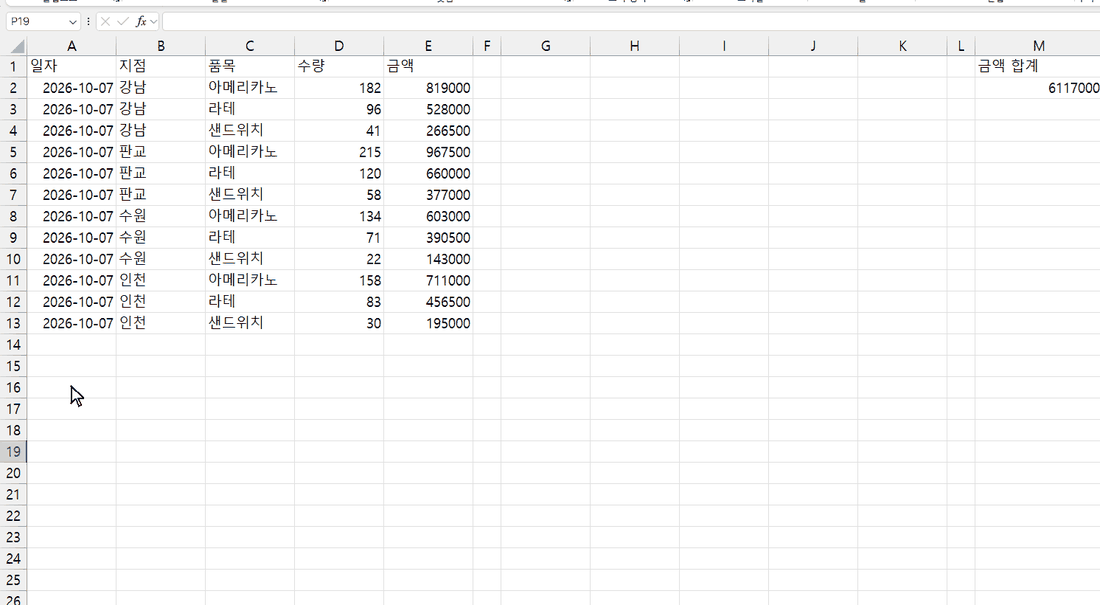
Task: Click the Insert Function fx icon
Action: pos(141,22)
